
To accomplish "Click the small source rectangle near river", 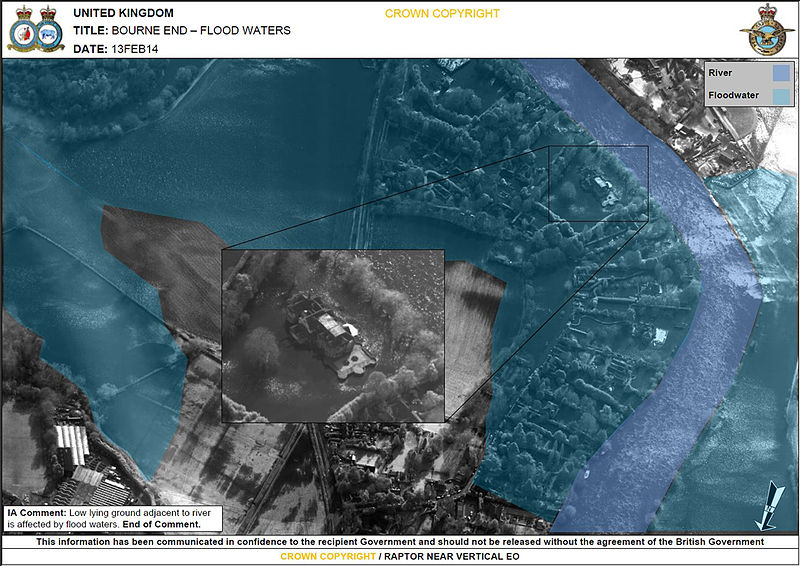I will click(598, 183).
